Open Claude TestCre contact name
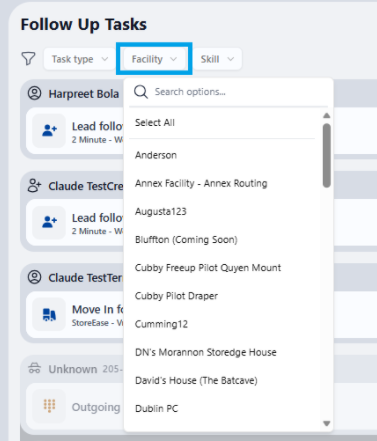 (x=86, y=186)
